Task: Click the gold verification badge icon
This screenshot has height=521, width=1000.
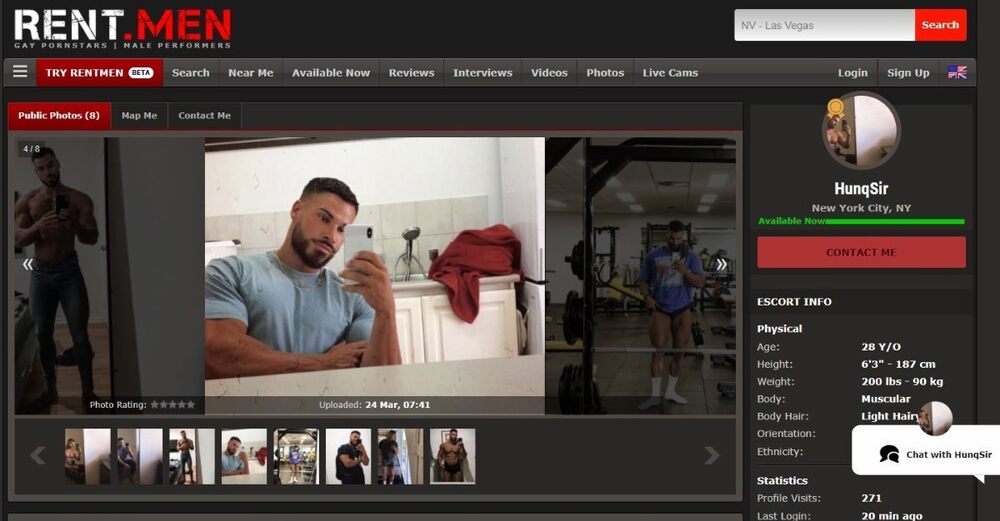Action: tap(835, 107)
